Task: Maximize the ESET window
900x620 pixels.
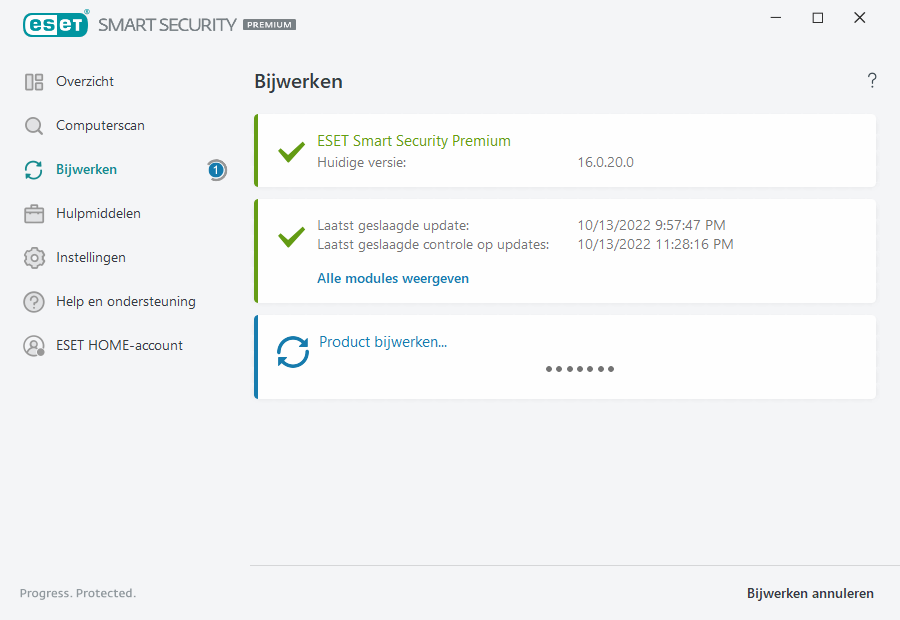Action: [x=818, y=18]
